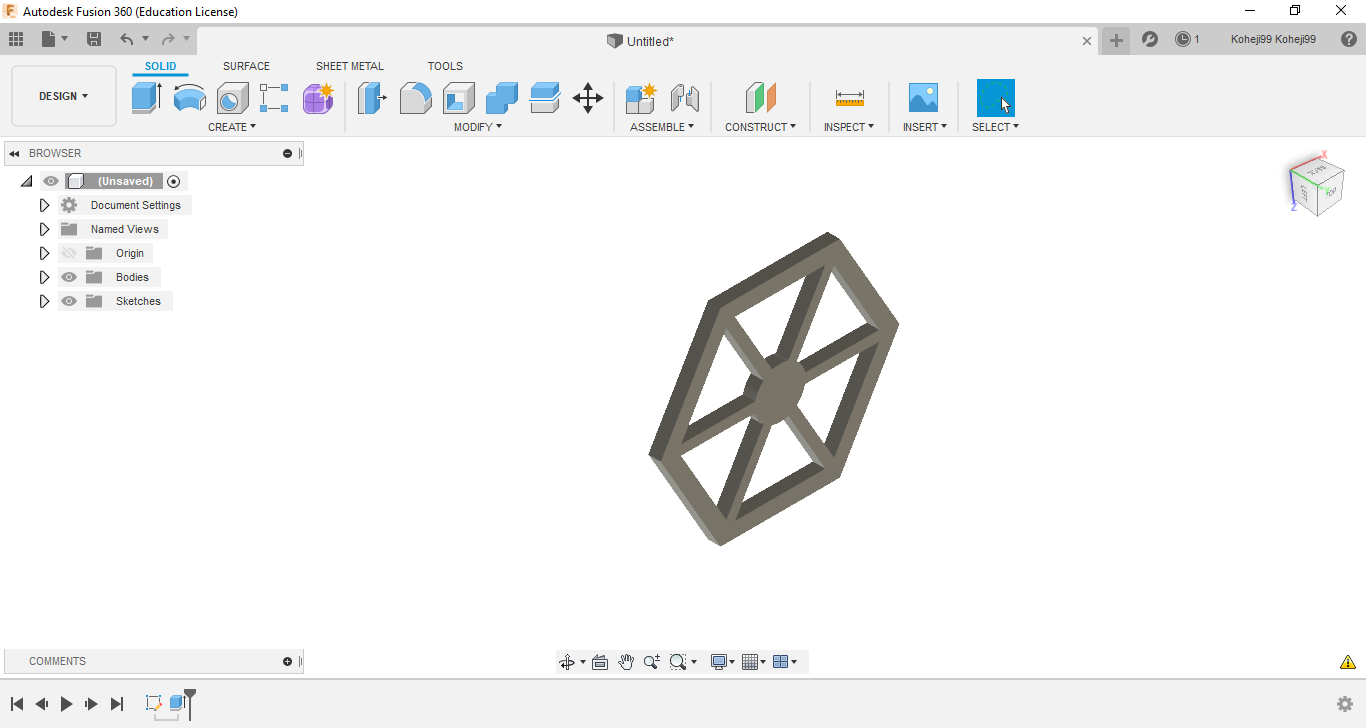Select the Move/Copy tool

click(x=588, y=98)
